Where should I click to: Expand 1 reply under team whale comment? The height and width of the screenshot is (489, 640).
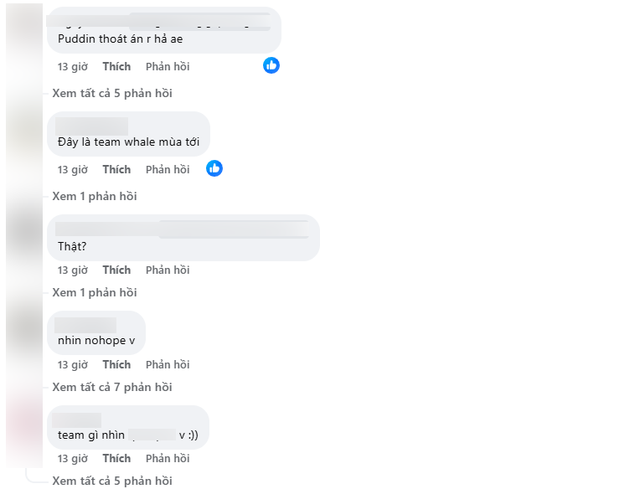(94, 196)
